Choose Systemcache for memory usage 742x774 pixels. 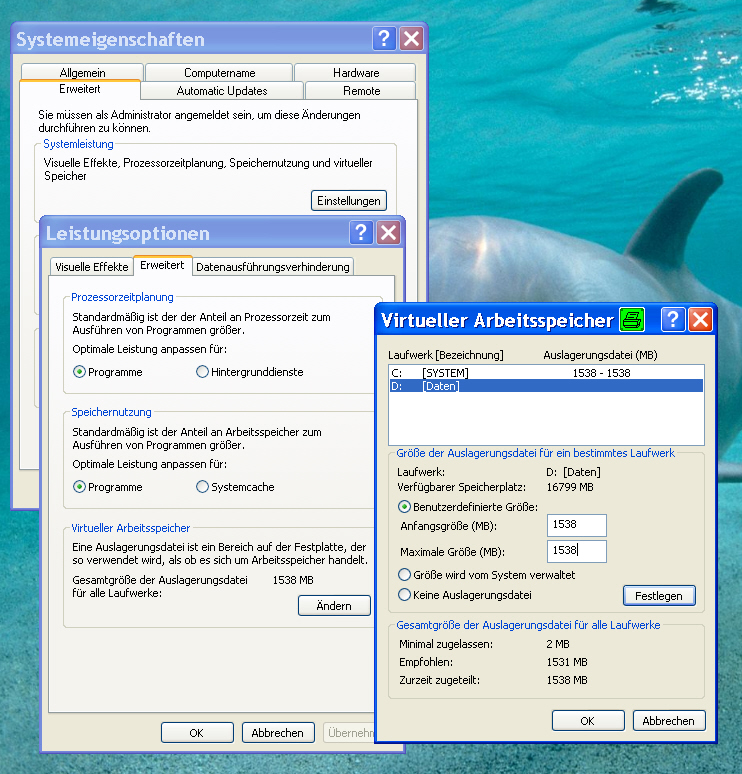(203, 487)
